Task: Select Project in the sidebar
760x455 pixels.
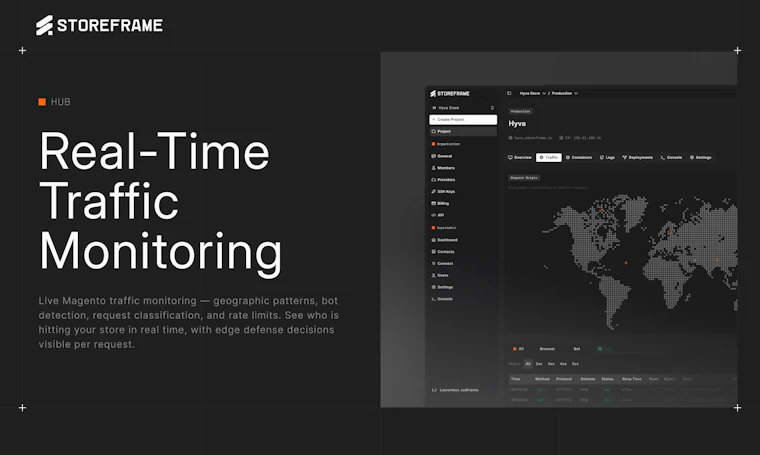Action: tap(463, 131)
